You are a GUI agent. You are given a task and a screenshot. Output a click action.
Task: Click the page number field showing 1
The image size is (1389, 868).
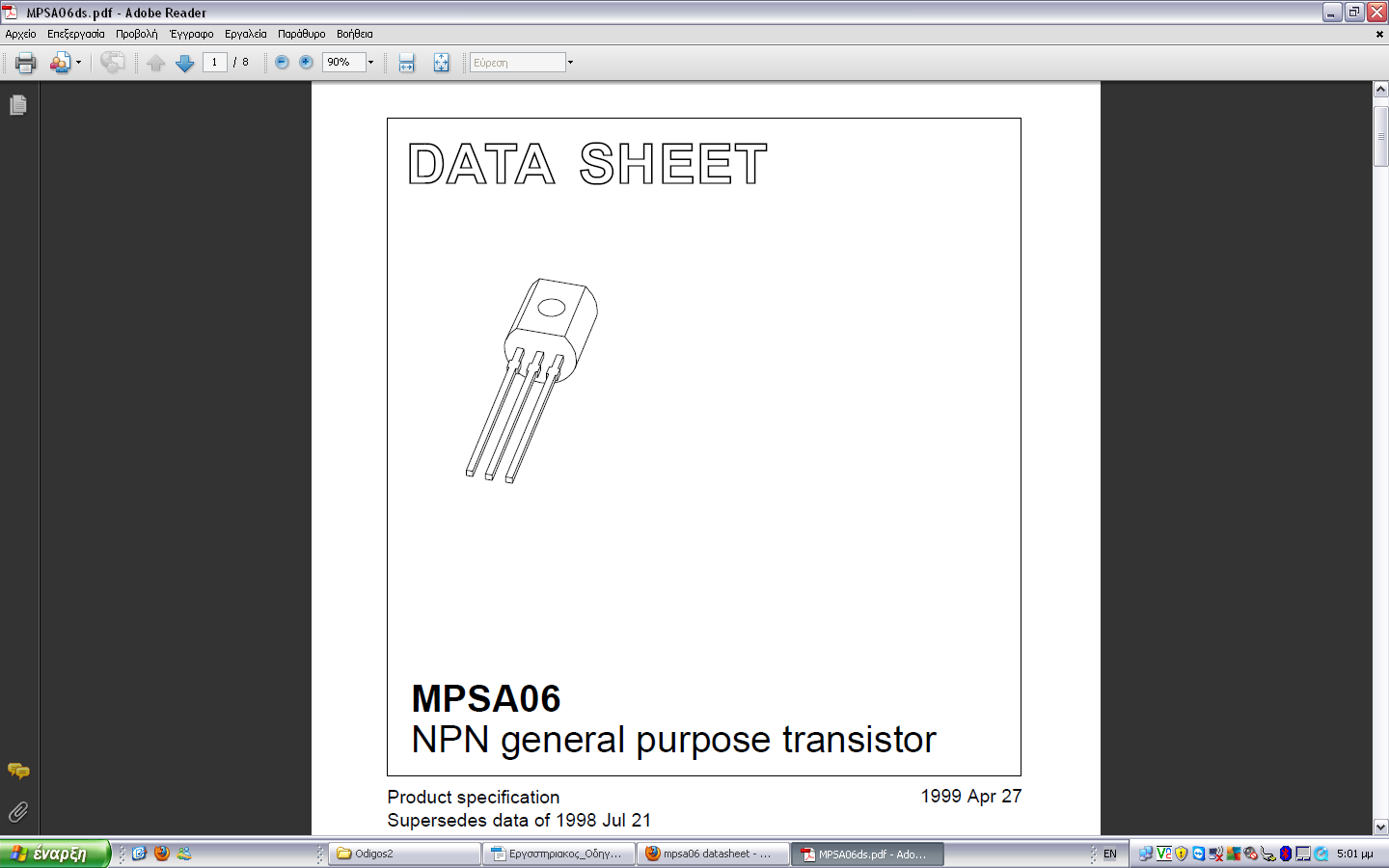(x=214, y=62)
